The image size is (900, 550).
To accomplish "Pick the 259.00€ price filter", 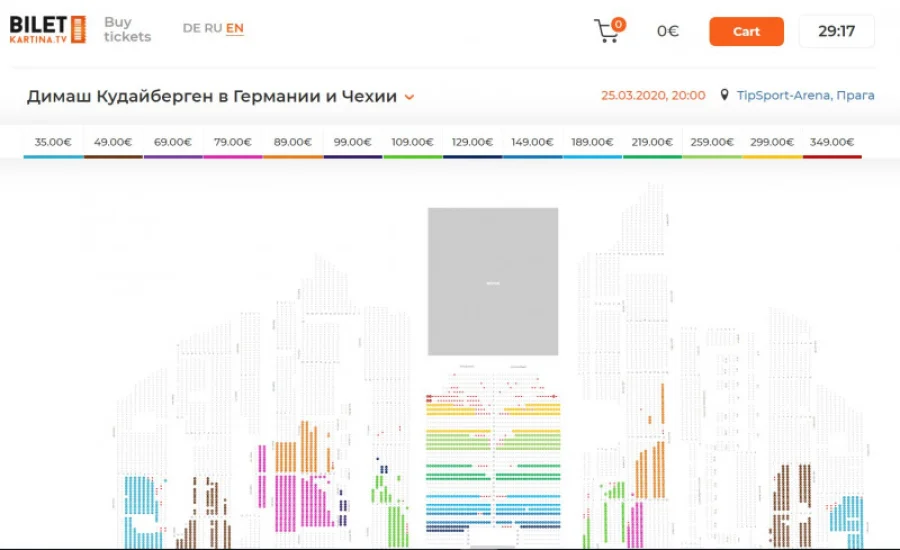I will point(712,143).
